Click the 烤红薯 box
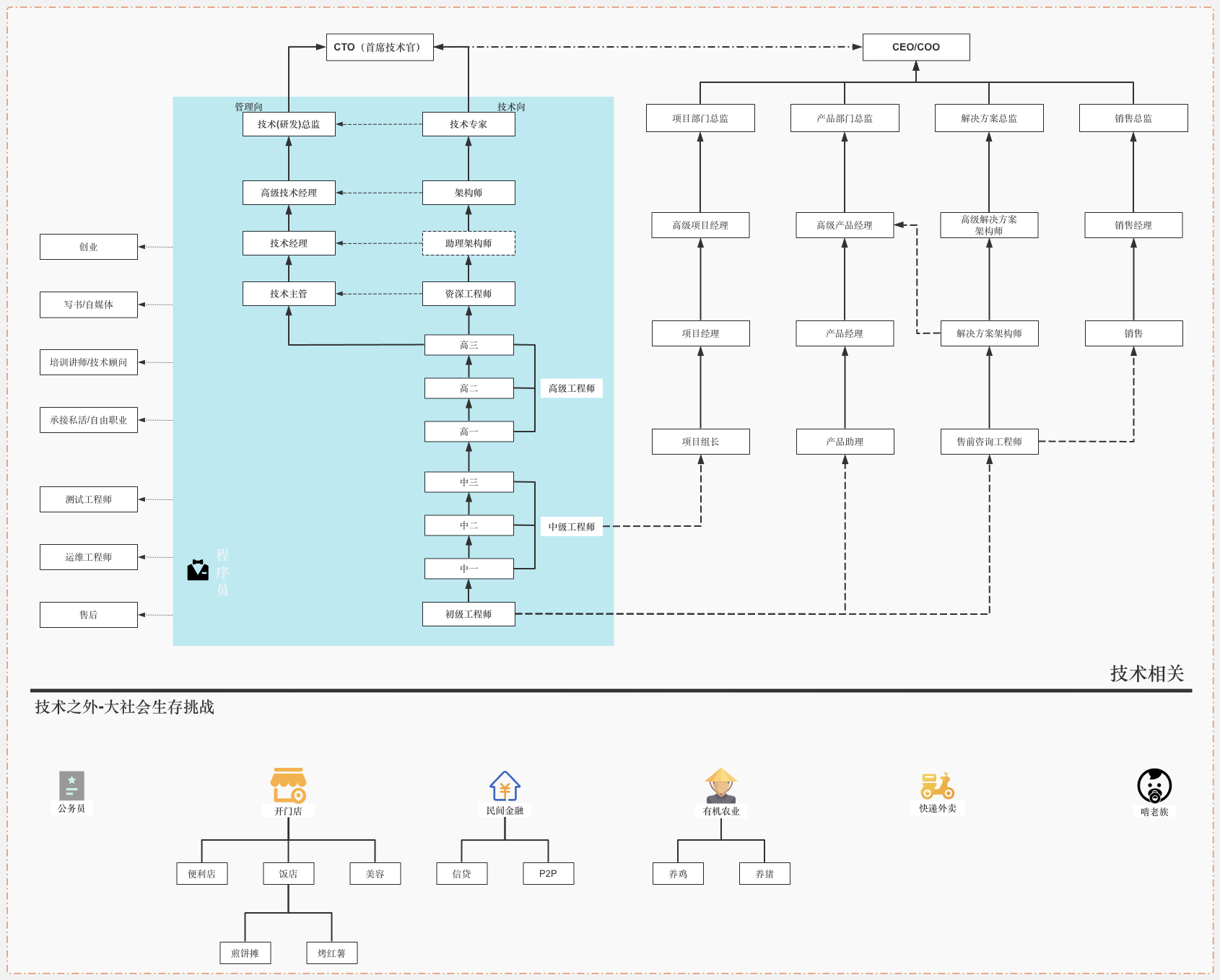Screen dimensions: 1220x980 pos(332,953)
